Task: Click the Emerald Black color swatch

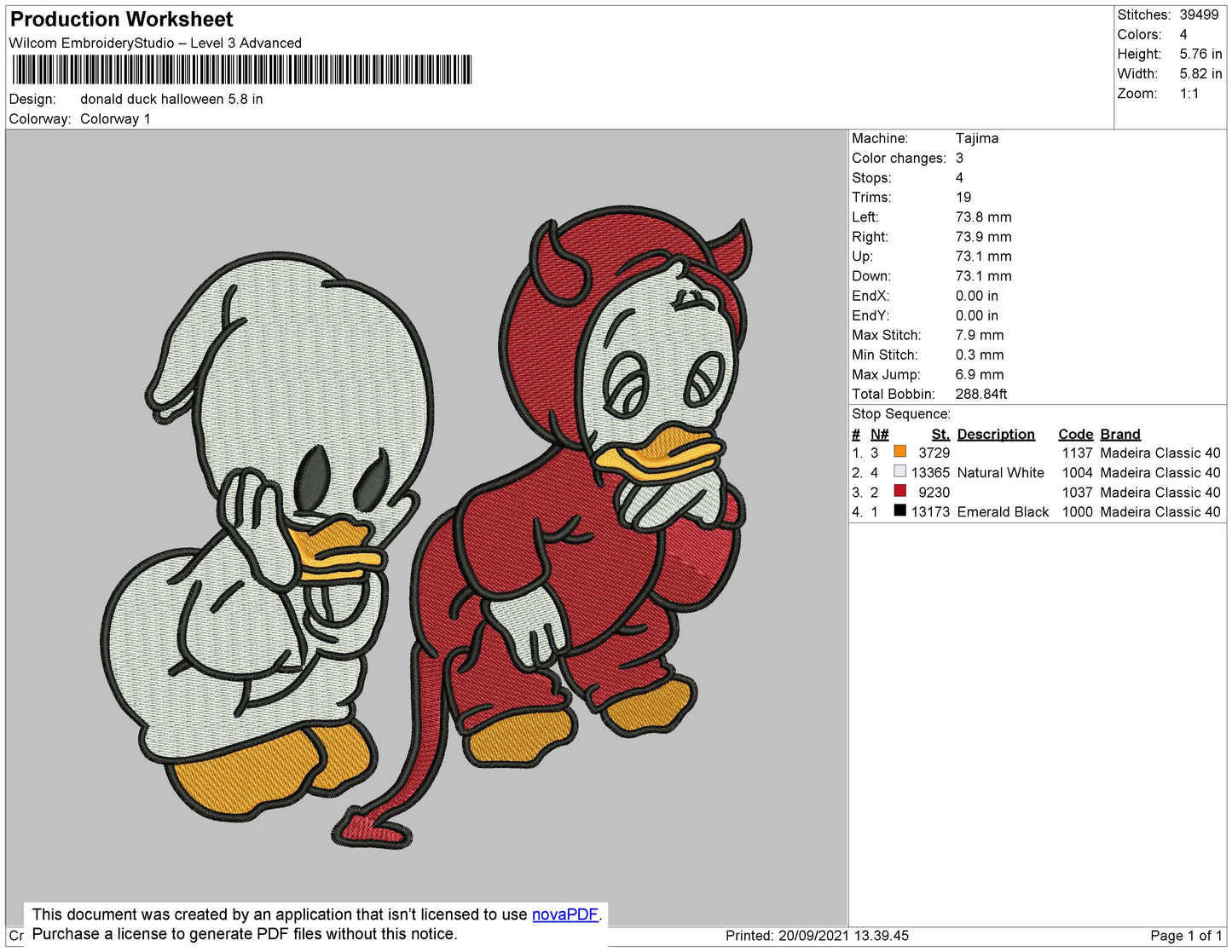Action: point(899,511)
